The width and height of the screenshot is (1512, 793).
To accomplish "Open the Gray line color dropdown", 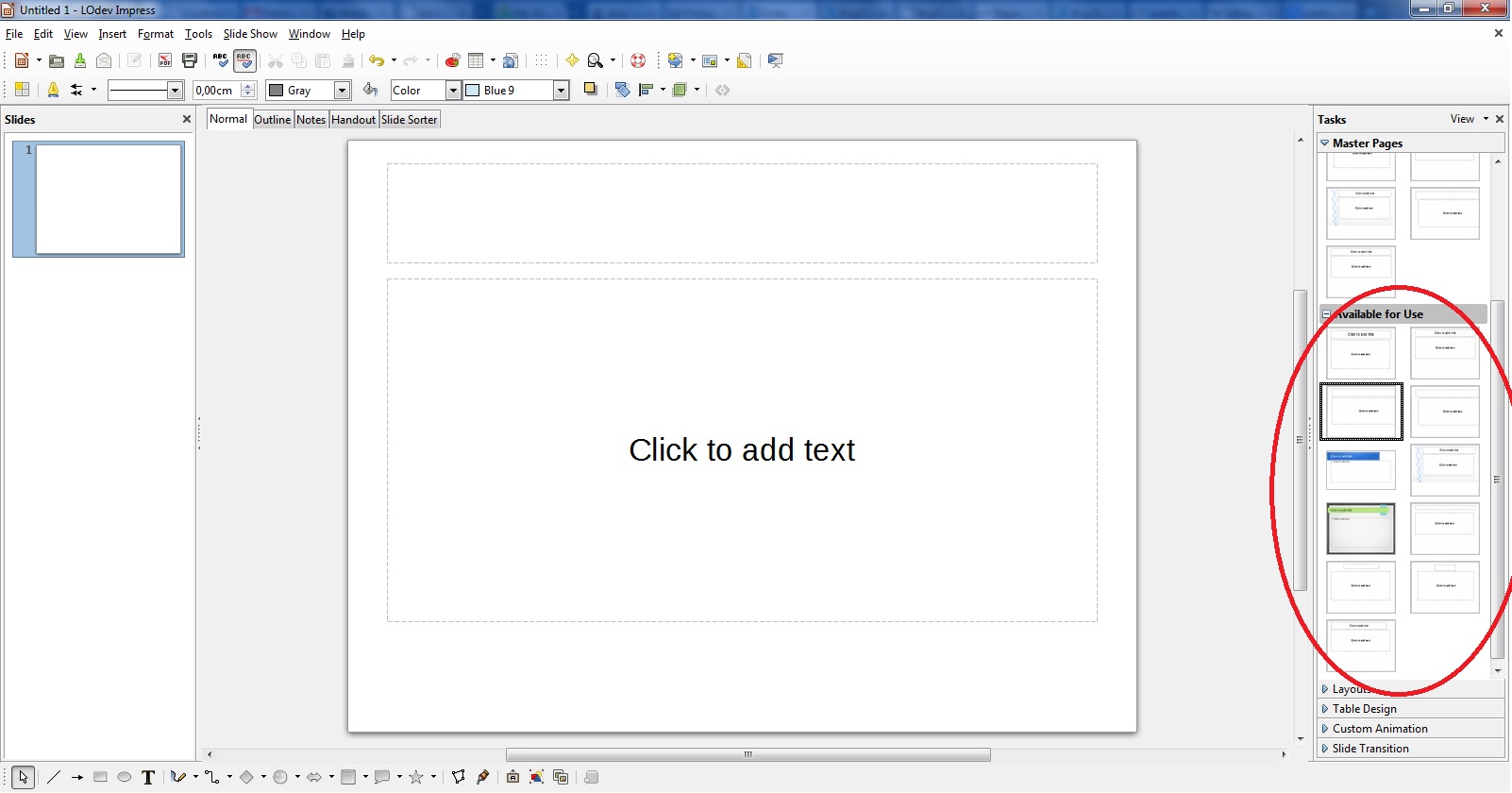I will pos(343,91).
